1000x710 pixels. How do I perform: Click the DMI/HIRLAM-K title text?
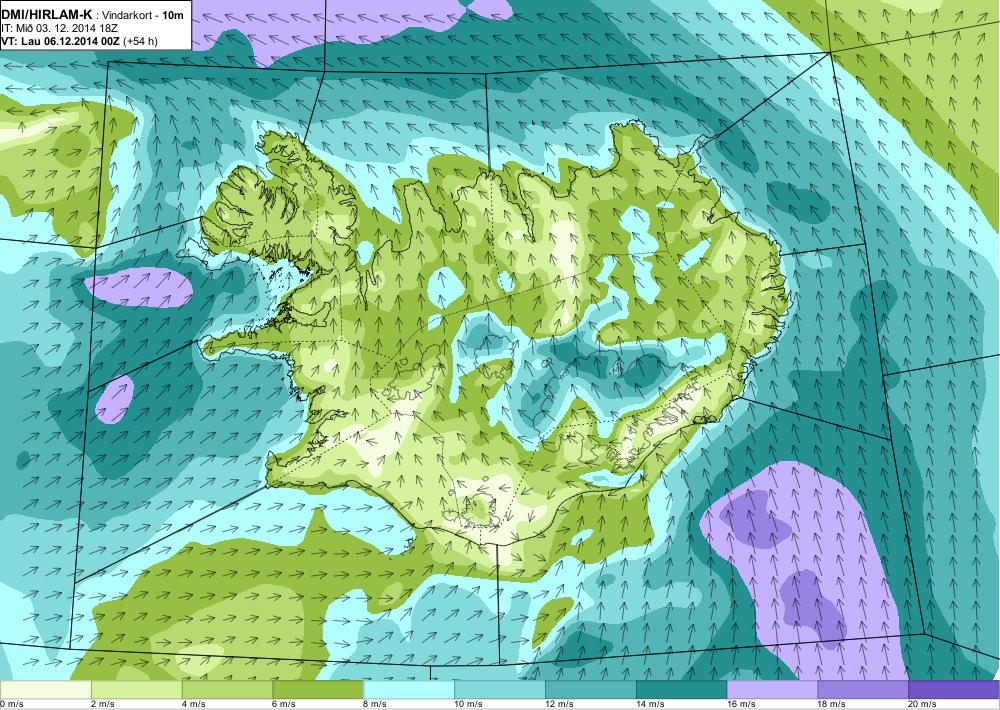click(46, 15)
